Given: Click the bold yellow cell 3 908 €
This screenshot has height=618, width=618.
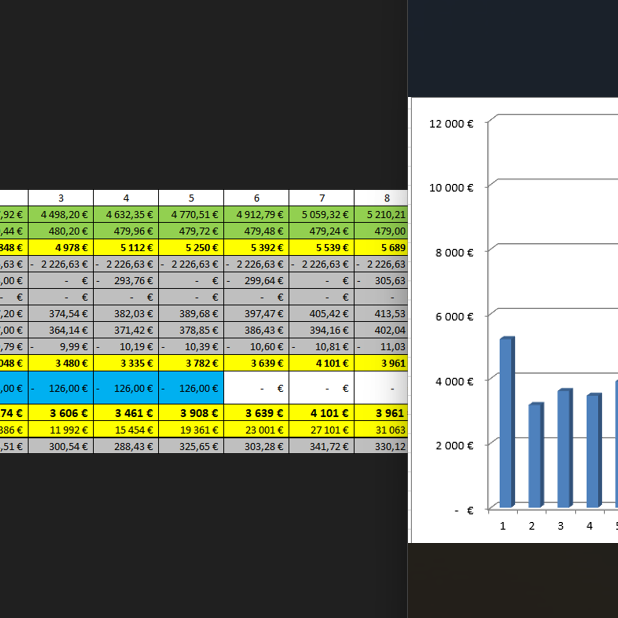Looking at the screenshot, I should 191,412.
